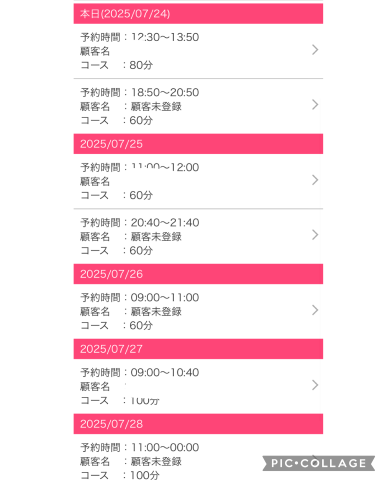Open the 11:00~00:00 reservation on 07/28
The height and width of the screenshot is (480, 384).
coord(198,457)
